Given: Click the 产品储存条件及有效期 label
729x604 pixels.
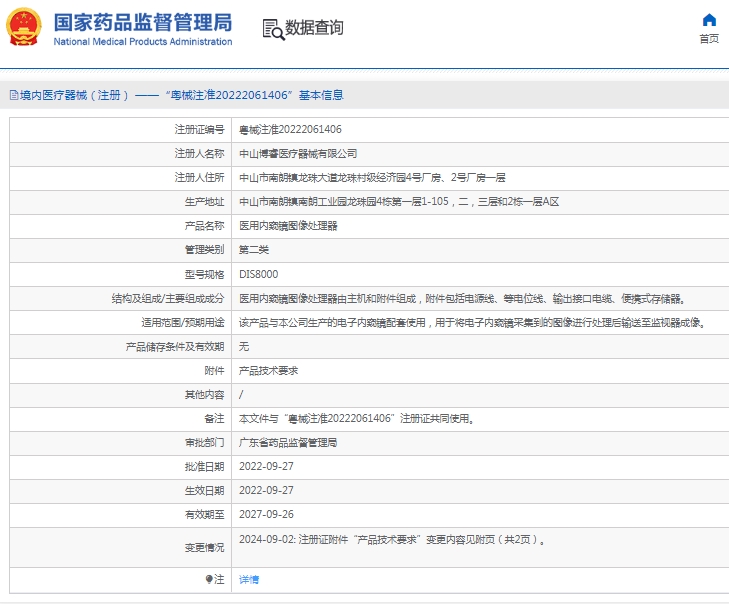Looking at the screenshot, I should (175, 347).
